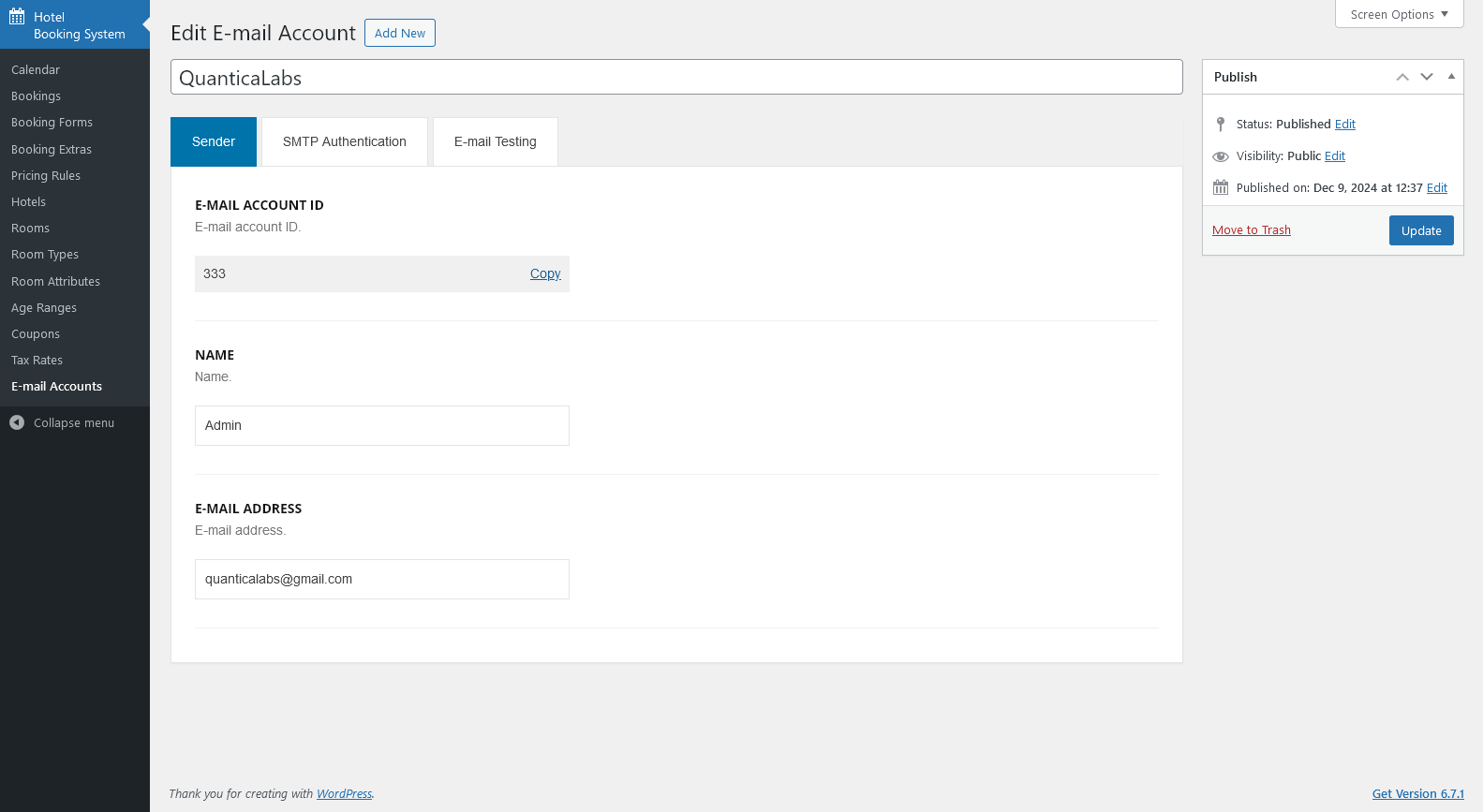Click the Add New button

400,34
